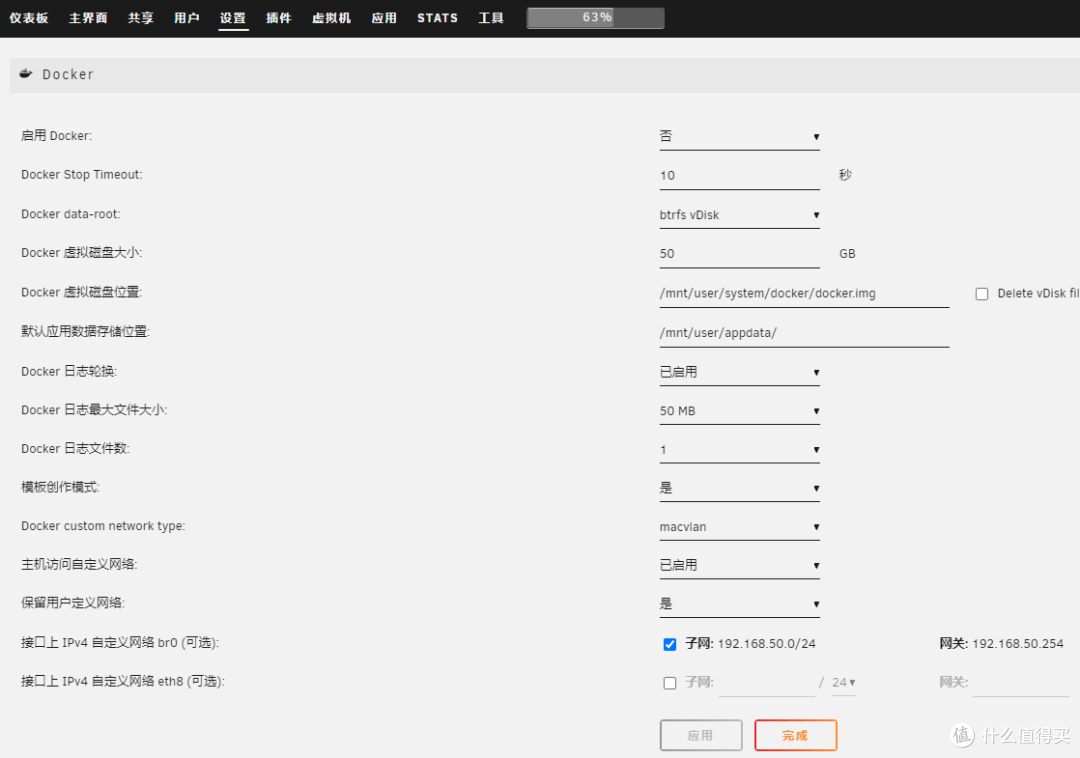1080x758 pixels.
Task: Click the Docker custom network type label
Action: point(103,526)
